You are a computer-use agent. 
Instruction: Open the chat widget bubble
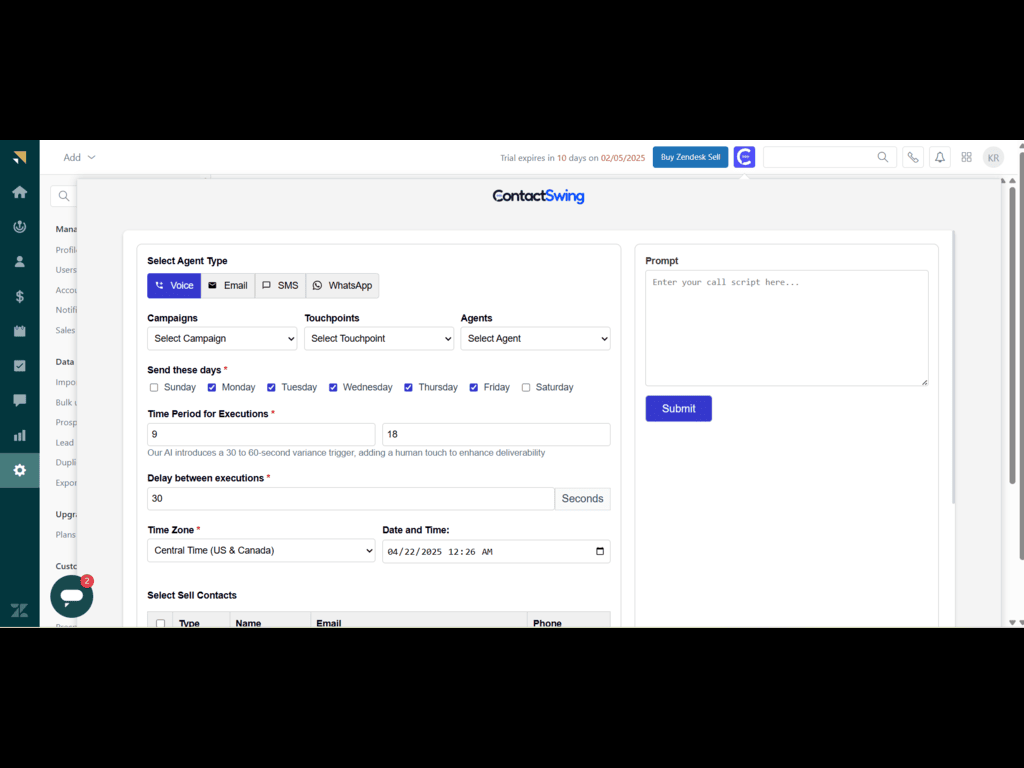pos(71,596)
